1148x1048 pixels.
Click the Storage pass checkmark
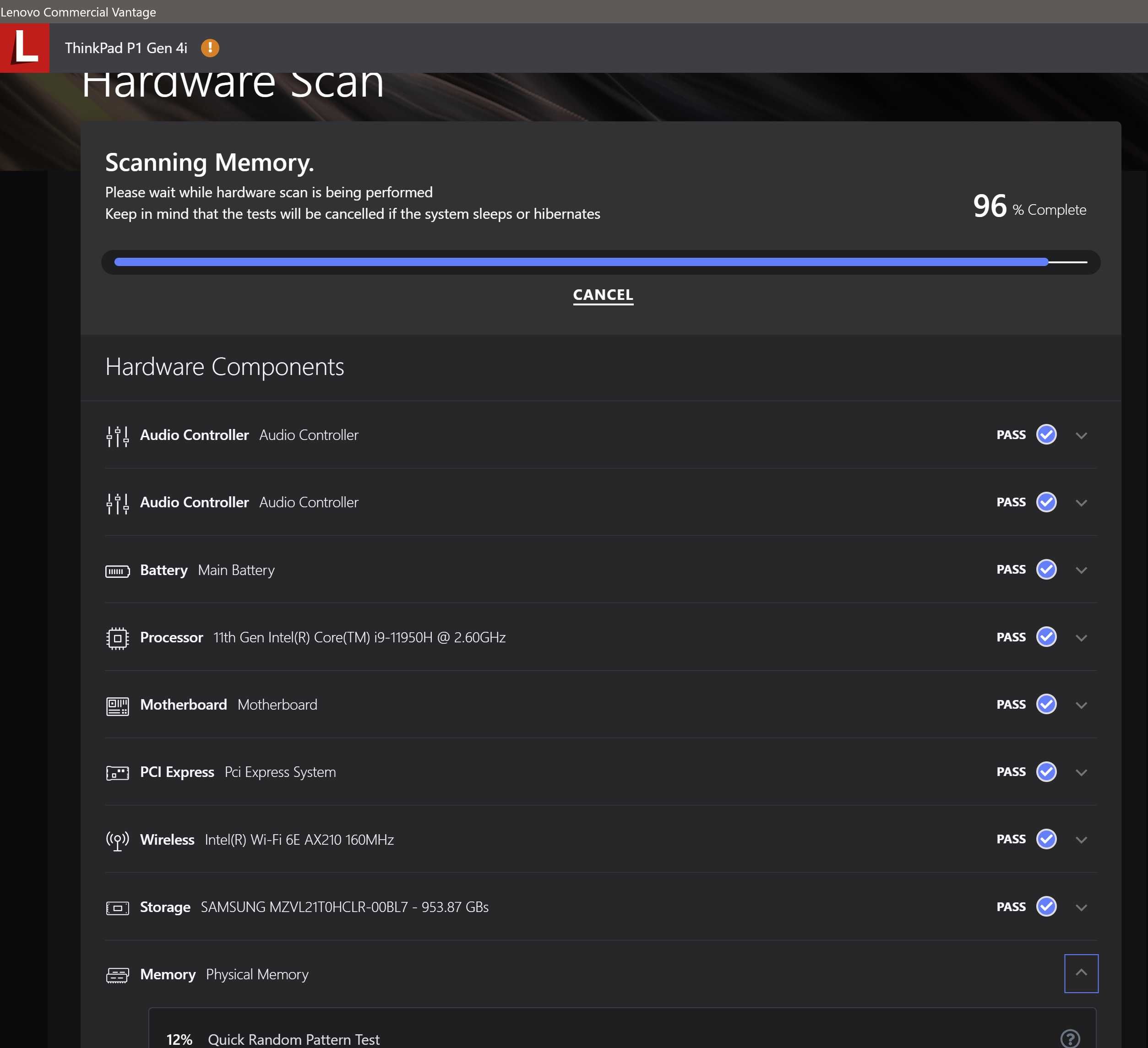1046,907
